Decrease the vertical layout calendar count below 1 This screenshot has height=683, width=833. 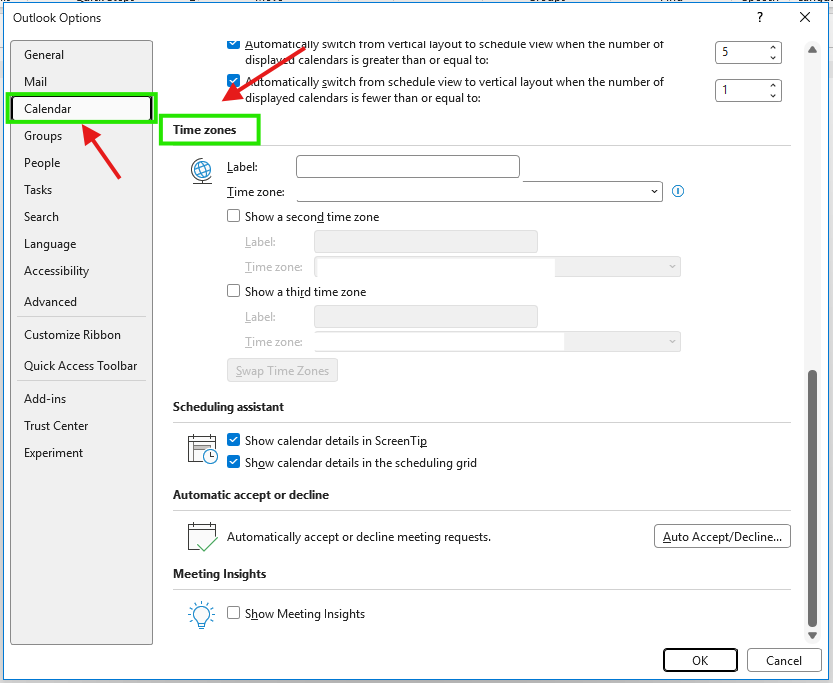pyautogui.click(x=773, y=95)
